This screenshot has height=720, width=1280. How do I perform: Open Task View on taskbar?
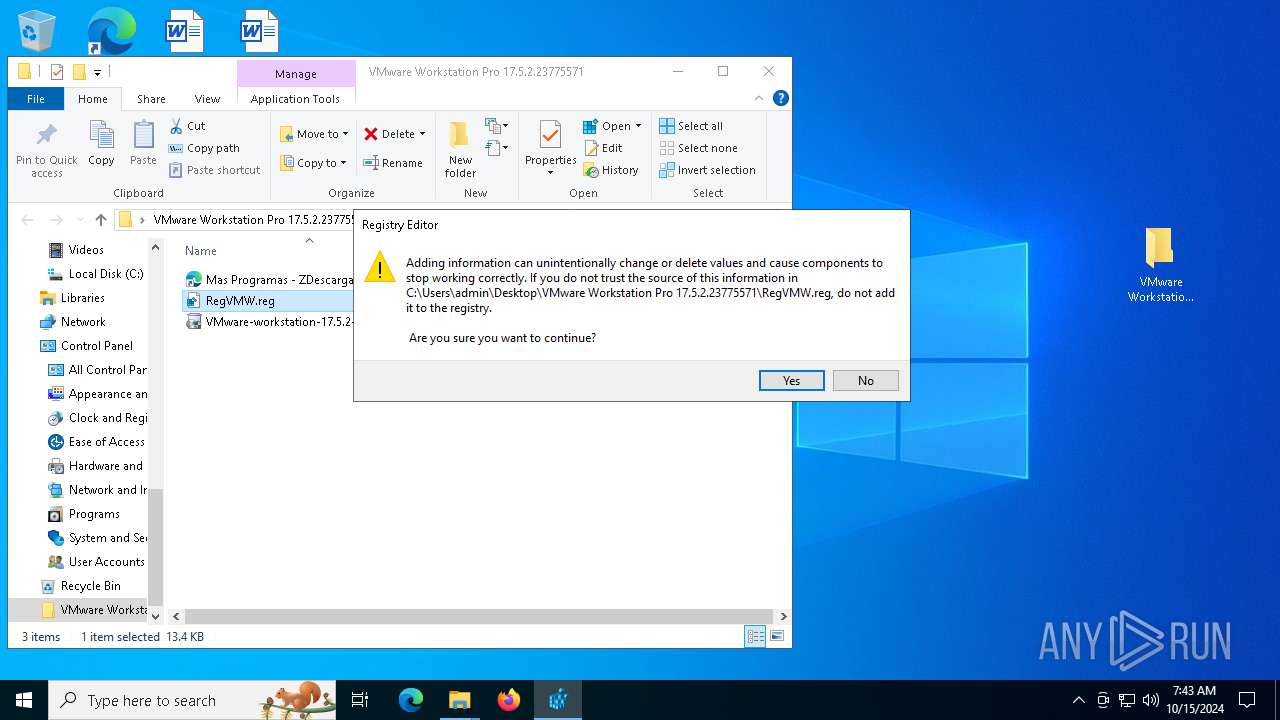361,700
